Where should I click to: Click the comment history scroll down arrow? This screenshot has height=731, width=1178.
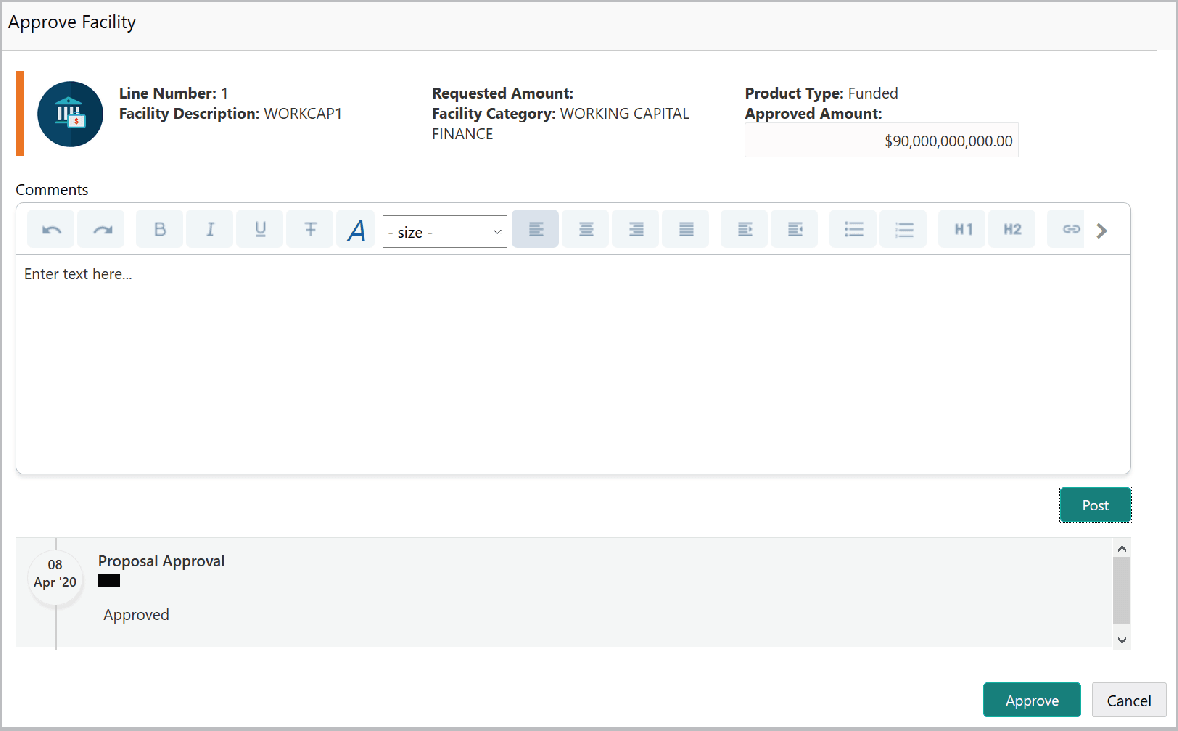point(1122,640)
